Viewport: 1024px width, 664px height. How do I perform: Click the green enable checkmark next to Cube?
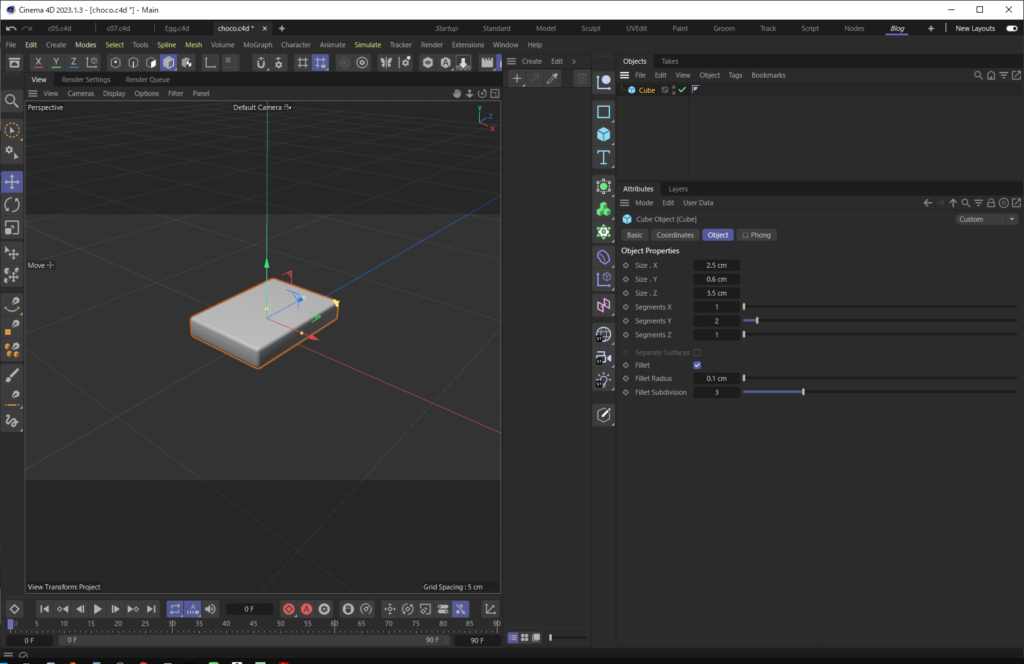pos(682,90)
